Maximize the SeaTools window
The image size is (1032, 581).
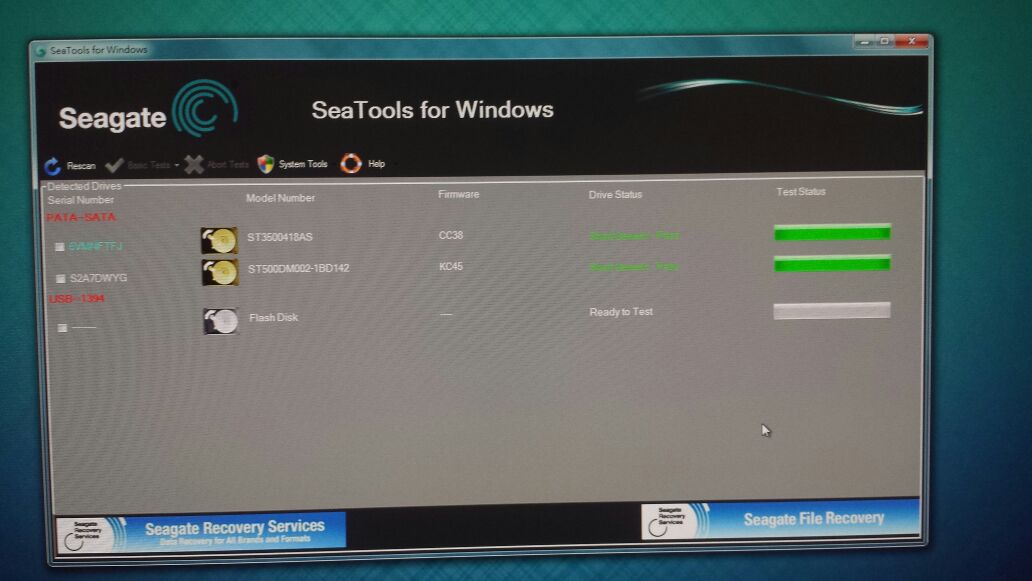[x=885, y=41]
